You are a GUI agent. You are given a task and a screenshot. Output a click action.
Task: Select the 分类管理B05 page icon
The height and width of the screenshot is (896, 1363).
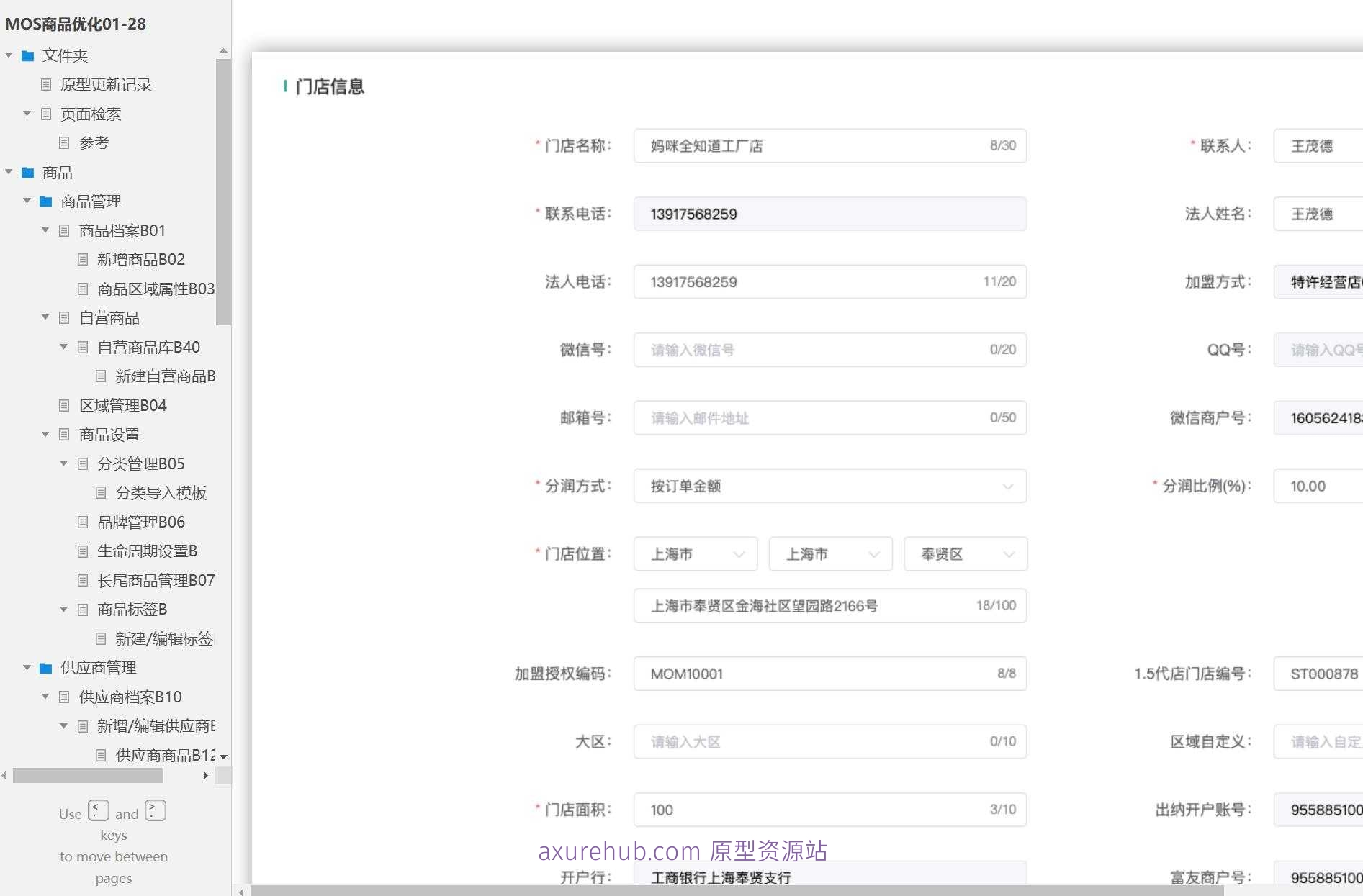click(x=81, y=464)
